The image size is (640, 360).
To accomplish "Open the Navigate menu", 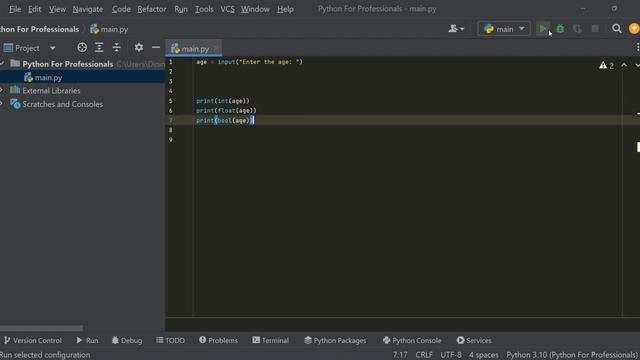I will [x=88, y=9].
